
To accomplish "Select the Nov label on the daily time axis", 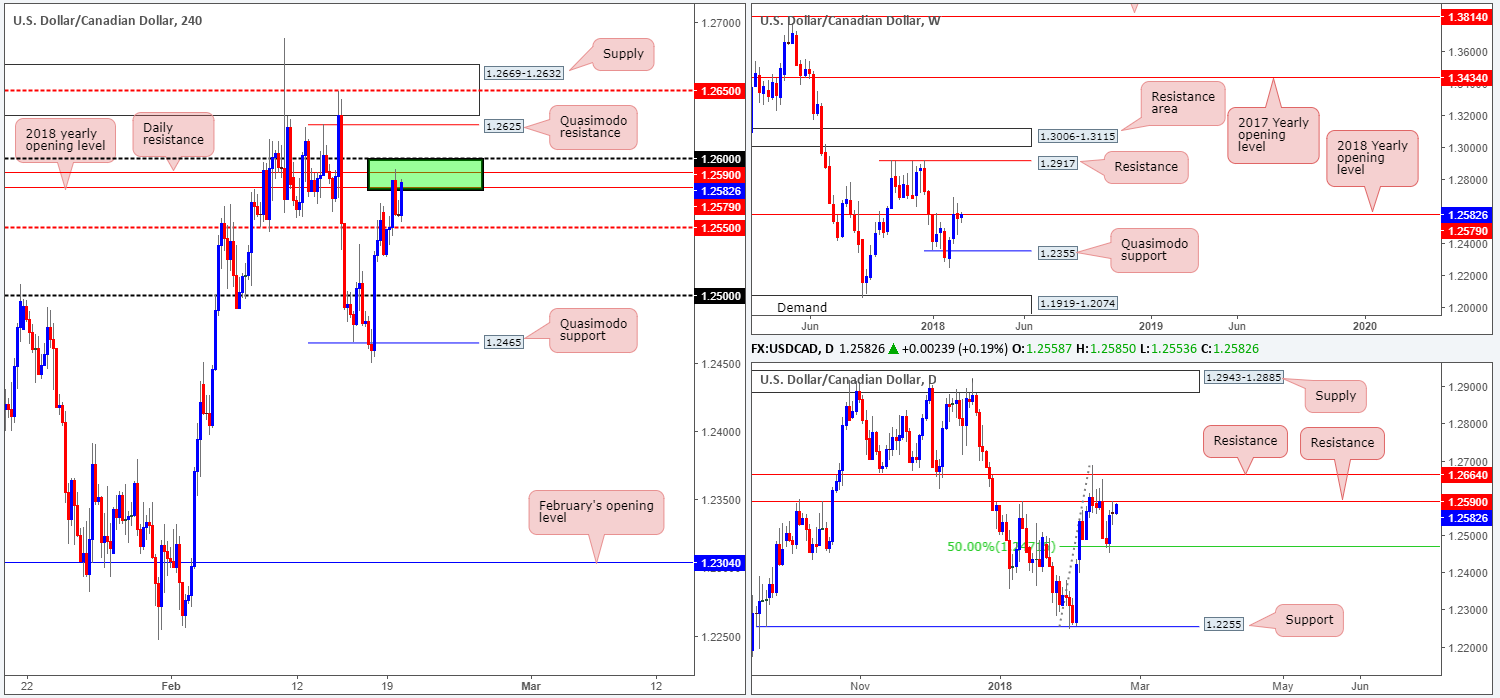I will pyautogui.click(x=860, y=686).
